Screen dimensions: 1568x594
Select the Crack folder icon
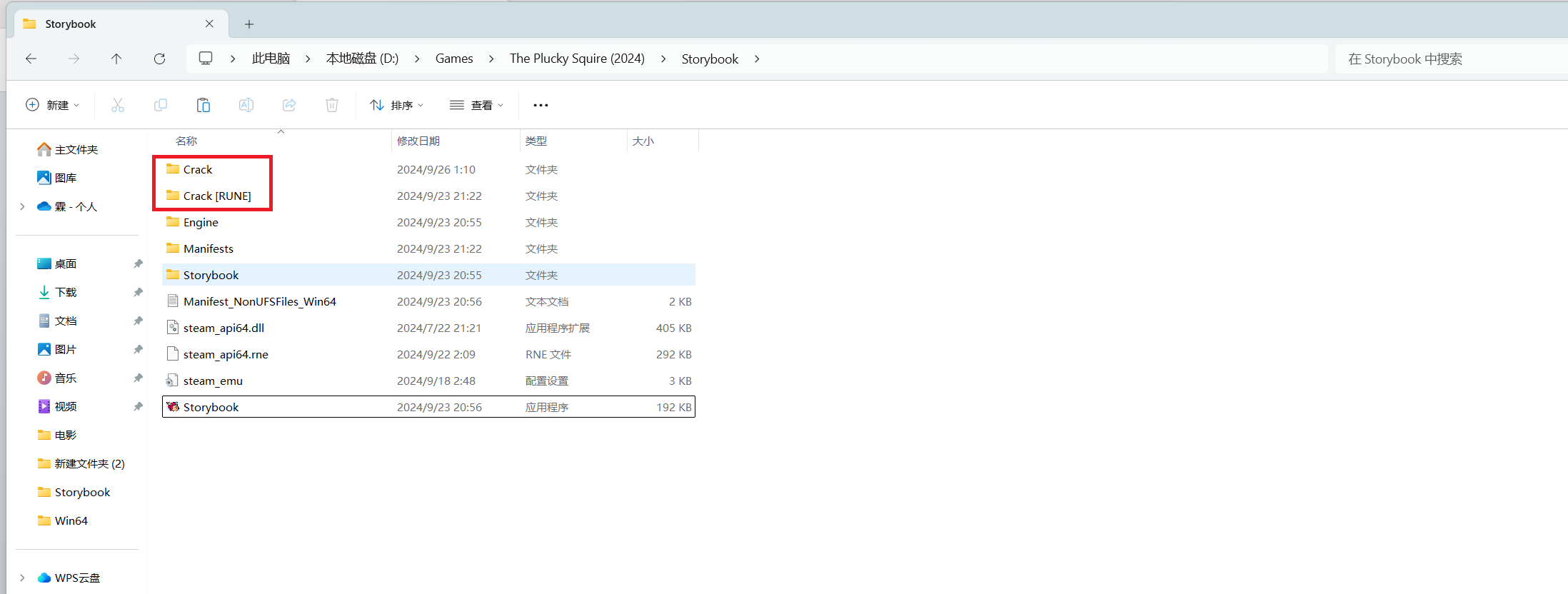pos(173,169)
